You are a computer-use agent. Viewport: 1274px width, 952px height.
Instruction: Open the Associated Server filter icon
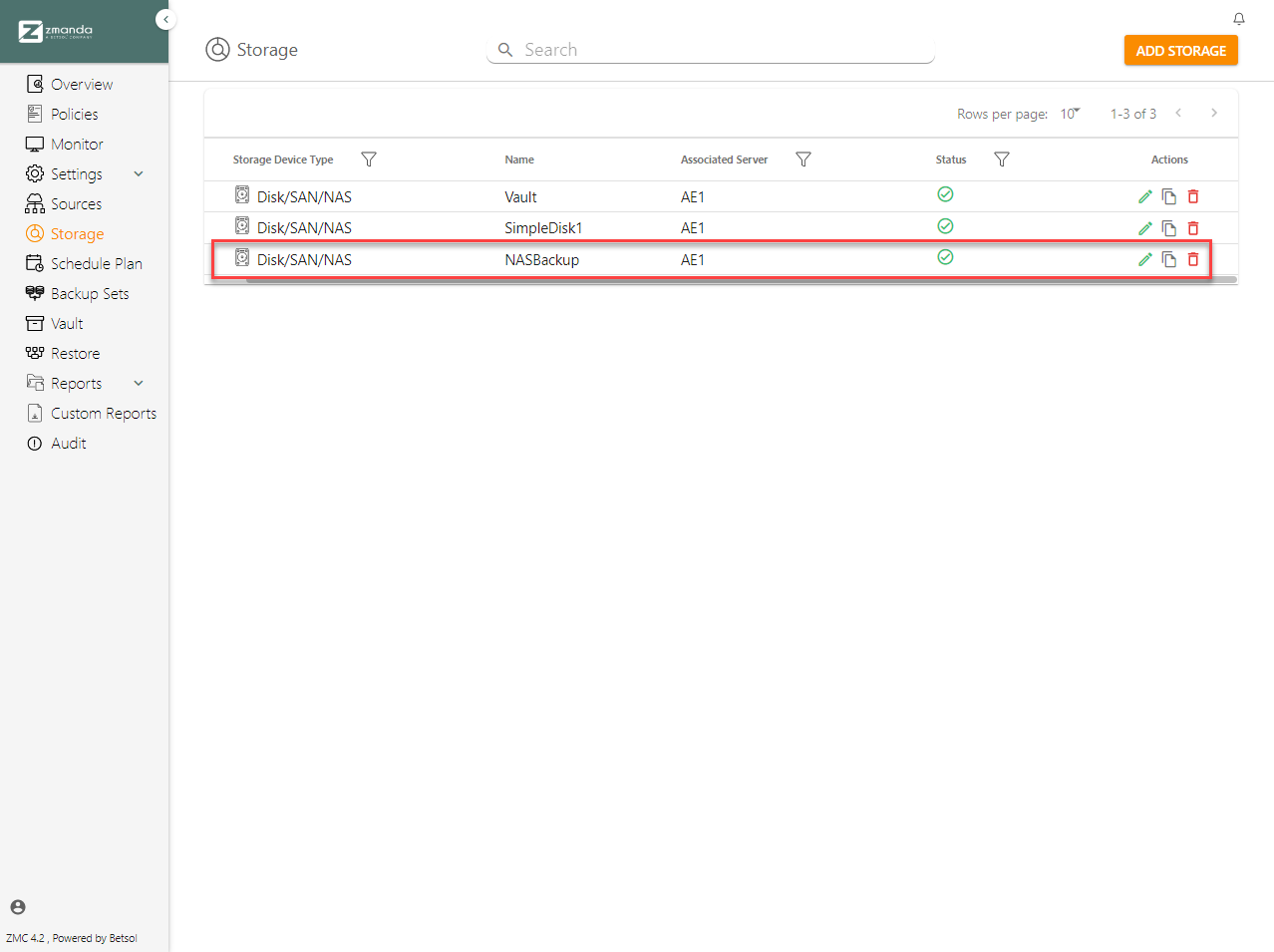tap(802, 159)
